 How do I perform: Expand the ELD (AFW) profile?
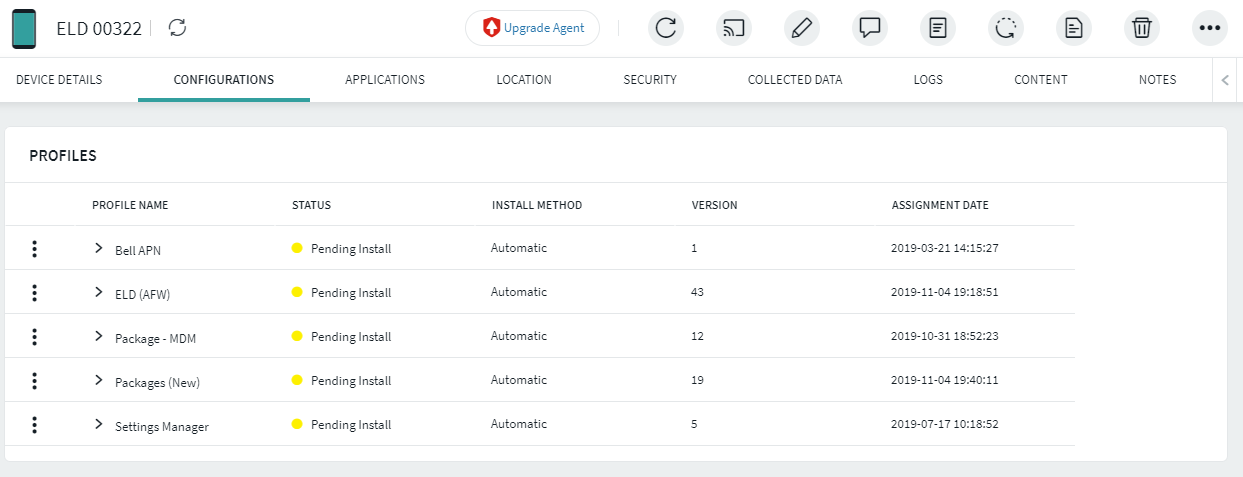(x=98, y=292)
